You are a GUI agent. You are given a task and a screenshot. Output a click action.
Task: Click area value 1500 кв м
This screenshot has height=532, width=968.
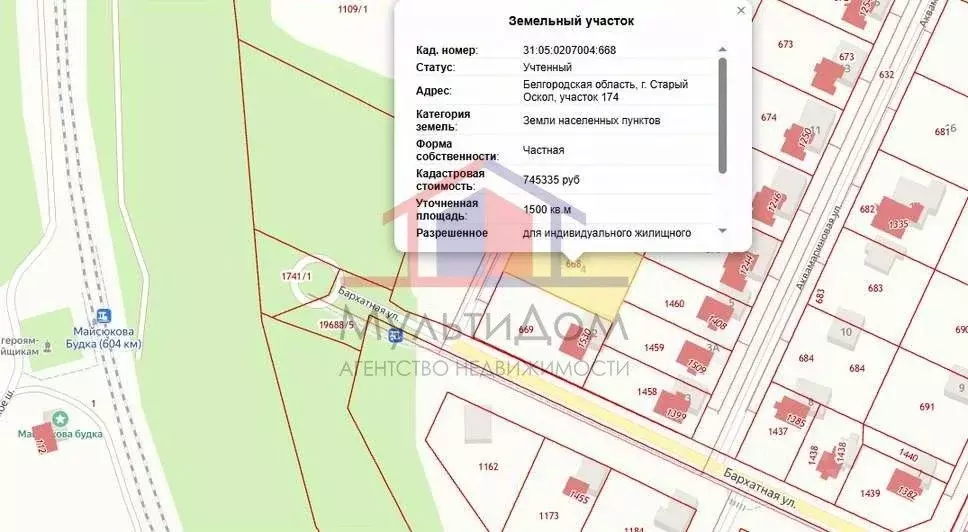(x=547, y=209)
